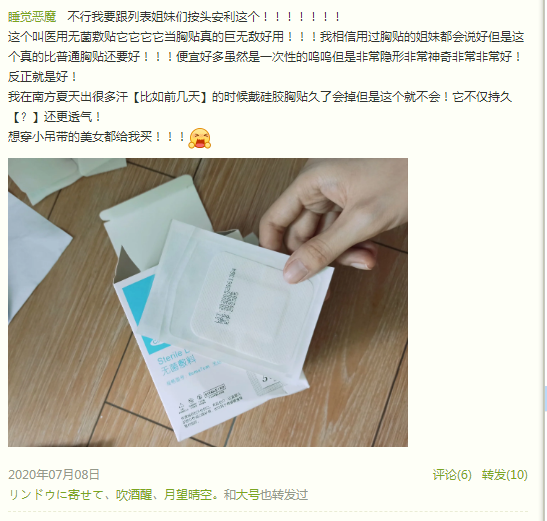Click the post date 2020年07月08日
The height and width of the screenshot is (521, 547).
tap(54, 475)
